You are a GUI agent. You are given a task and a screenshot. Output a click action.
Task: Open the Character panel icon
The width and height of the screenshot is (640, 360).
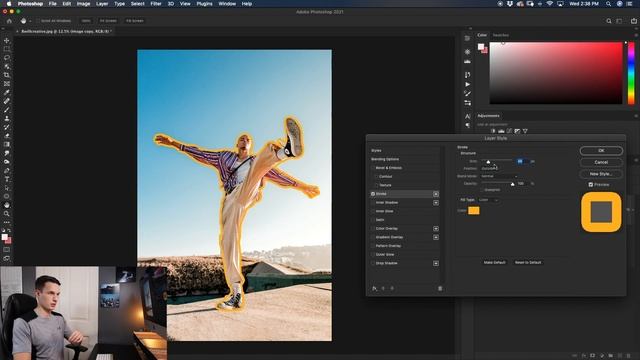click(x=467, y=117)
